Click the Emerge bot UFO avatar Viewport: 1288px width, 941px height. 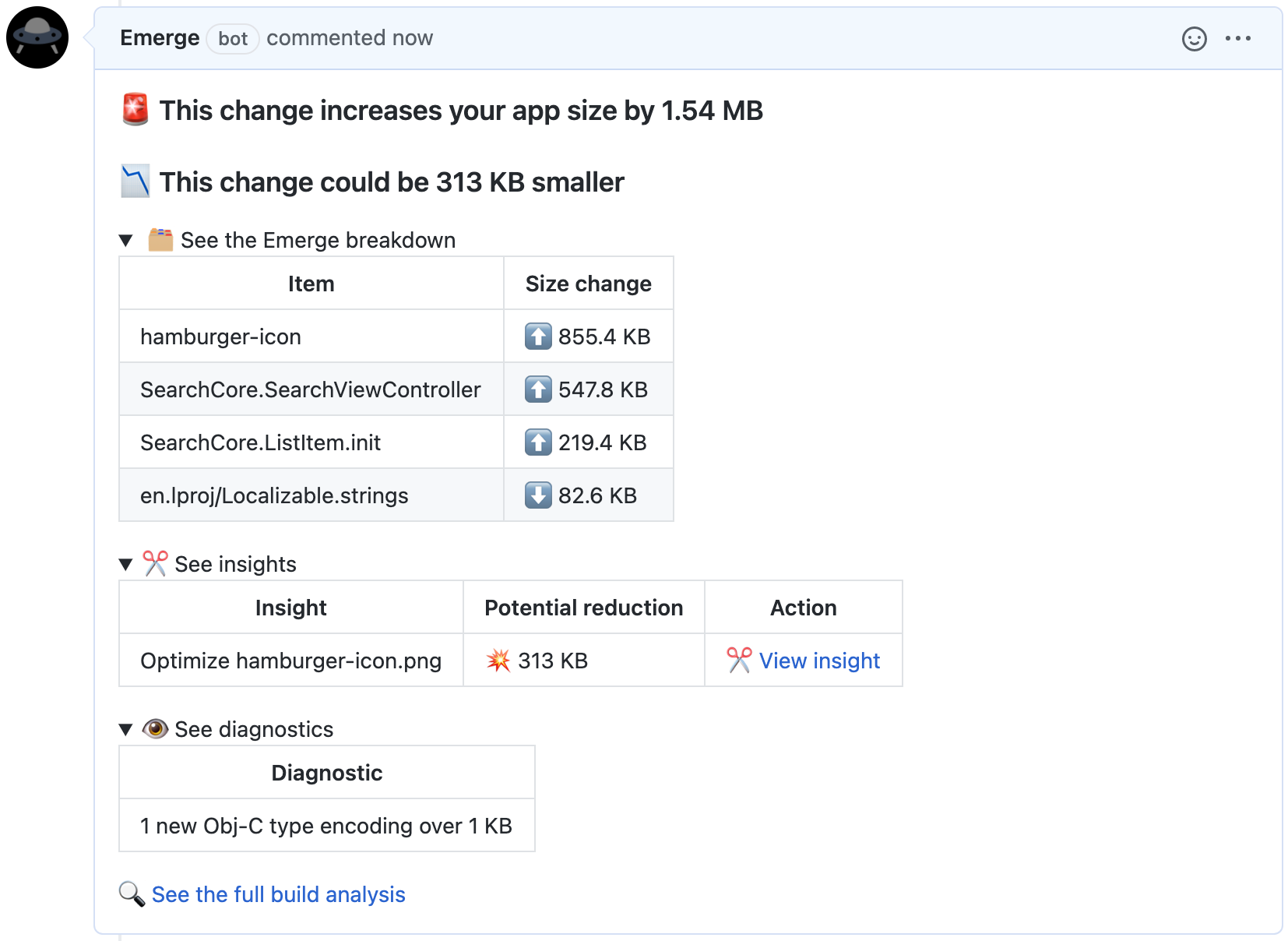tap(37, 37)
